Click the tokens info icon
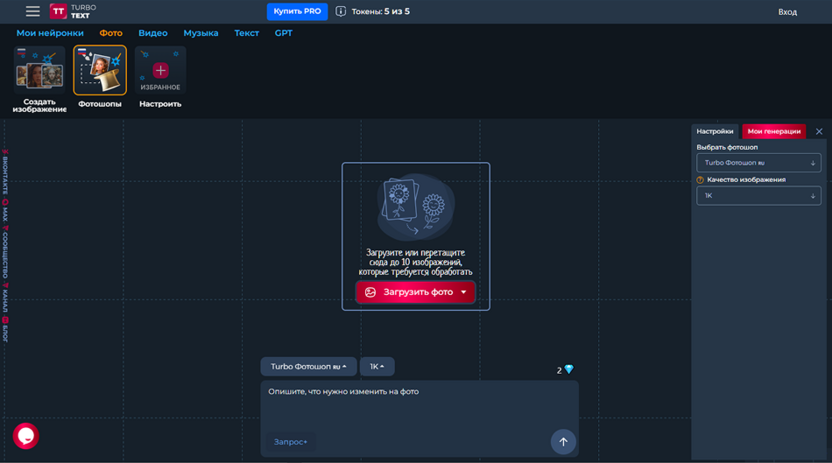The width and height of the screenshot is (832, 463). 341,12
